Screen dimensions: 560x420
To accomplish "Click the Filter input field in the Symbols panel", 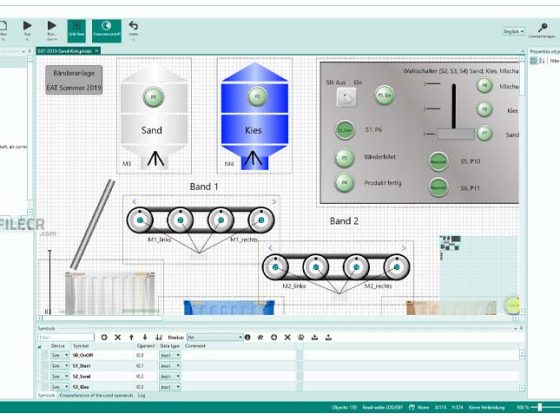I will 66,337.
